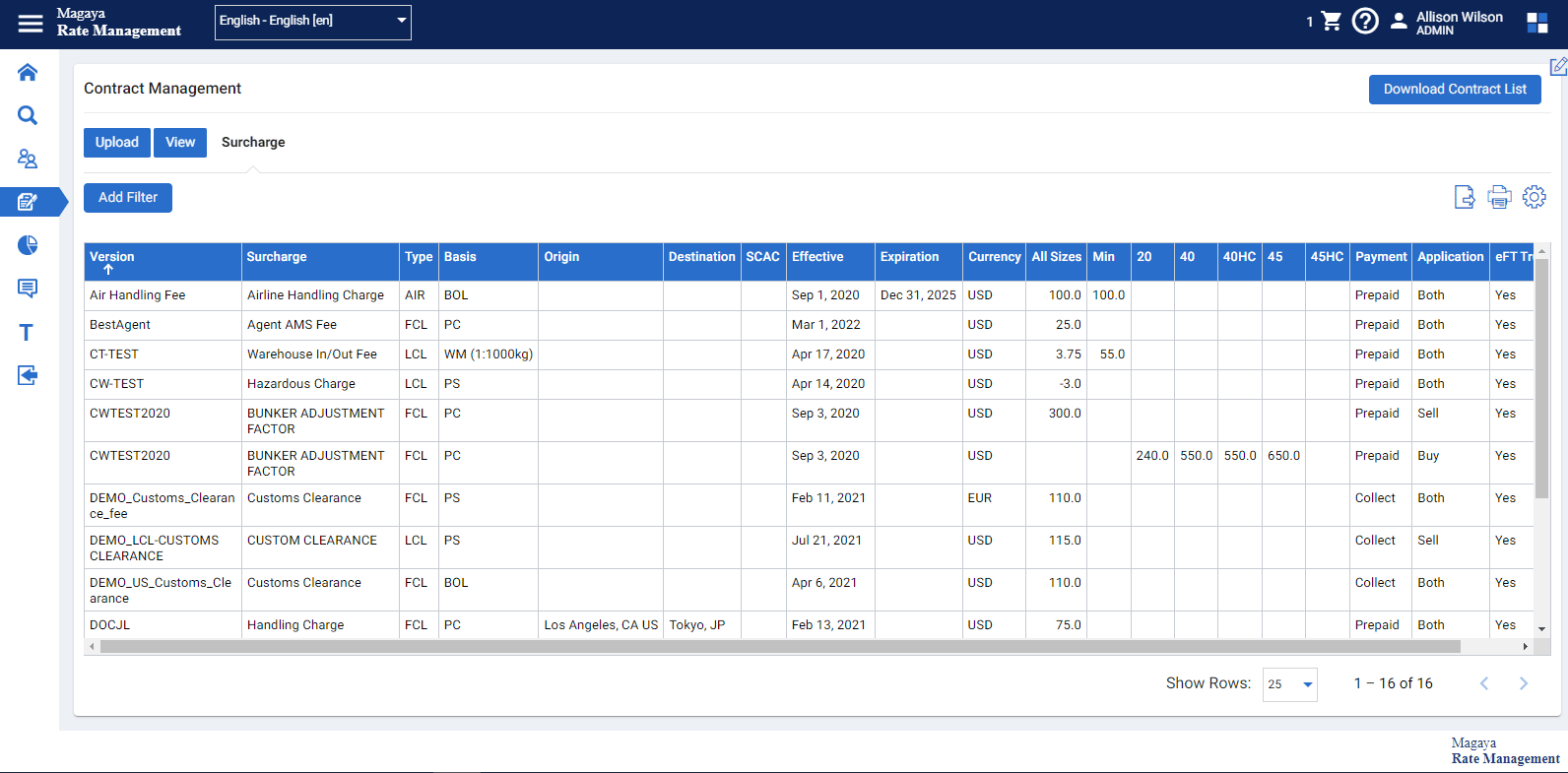
Task: Click the logout sidebar icon
Action: coord(28,375)
